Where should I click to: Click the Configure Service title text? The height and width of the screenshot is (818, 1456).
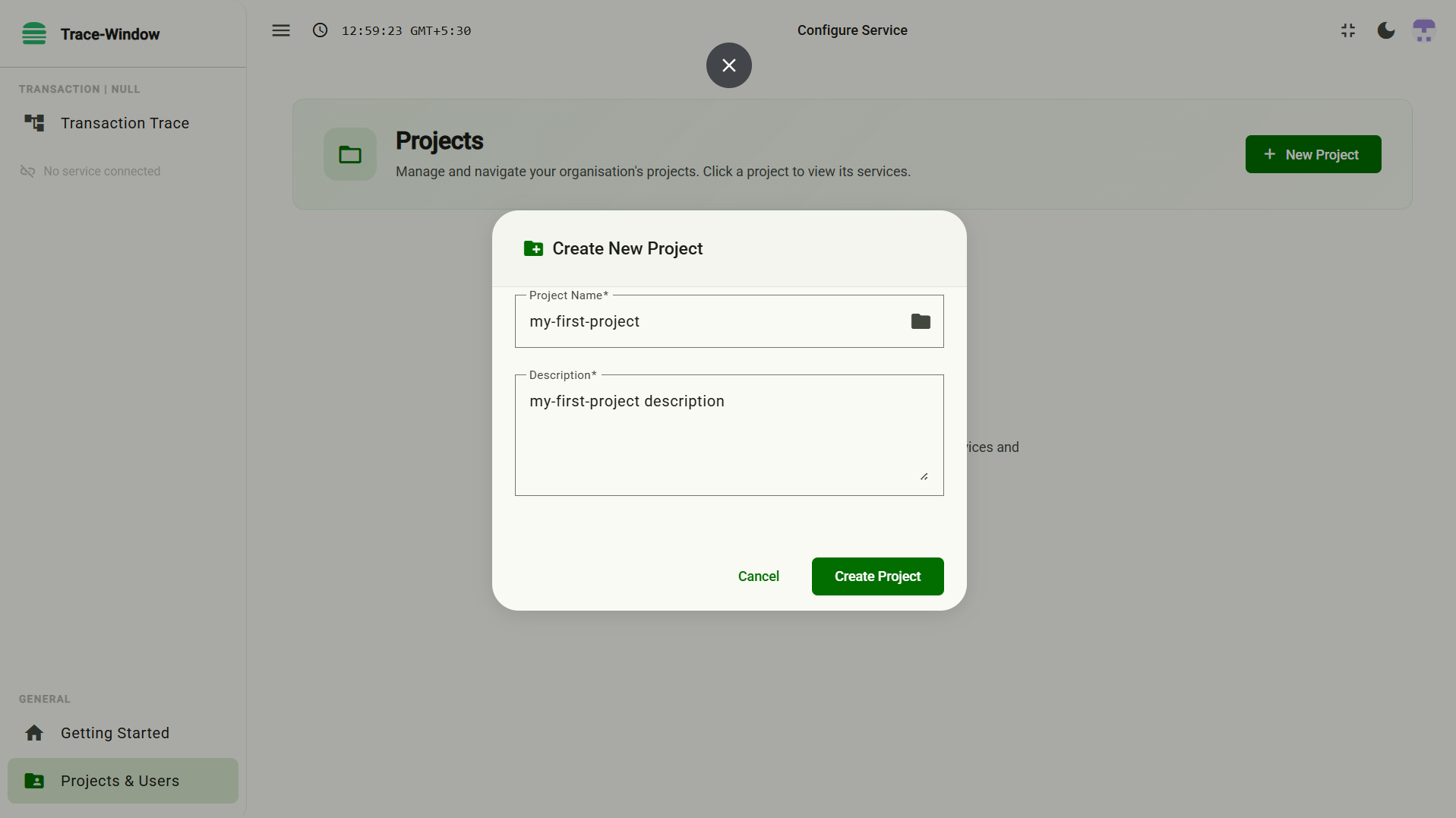tap(852, 30)
